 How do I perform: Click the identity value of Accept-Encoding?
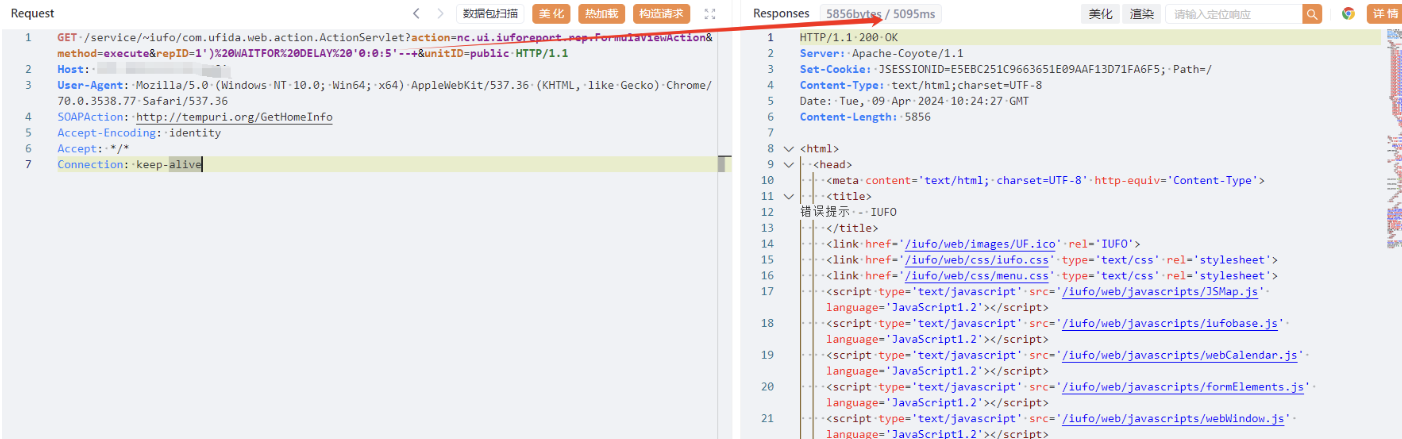pos(195,133)
